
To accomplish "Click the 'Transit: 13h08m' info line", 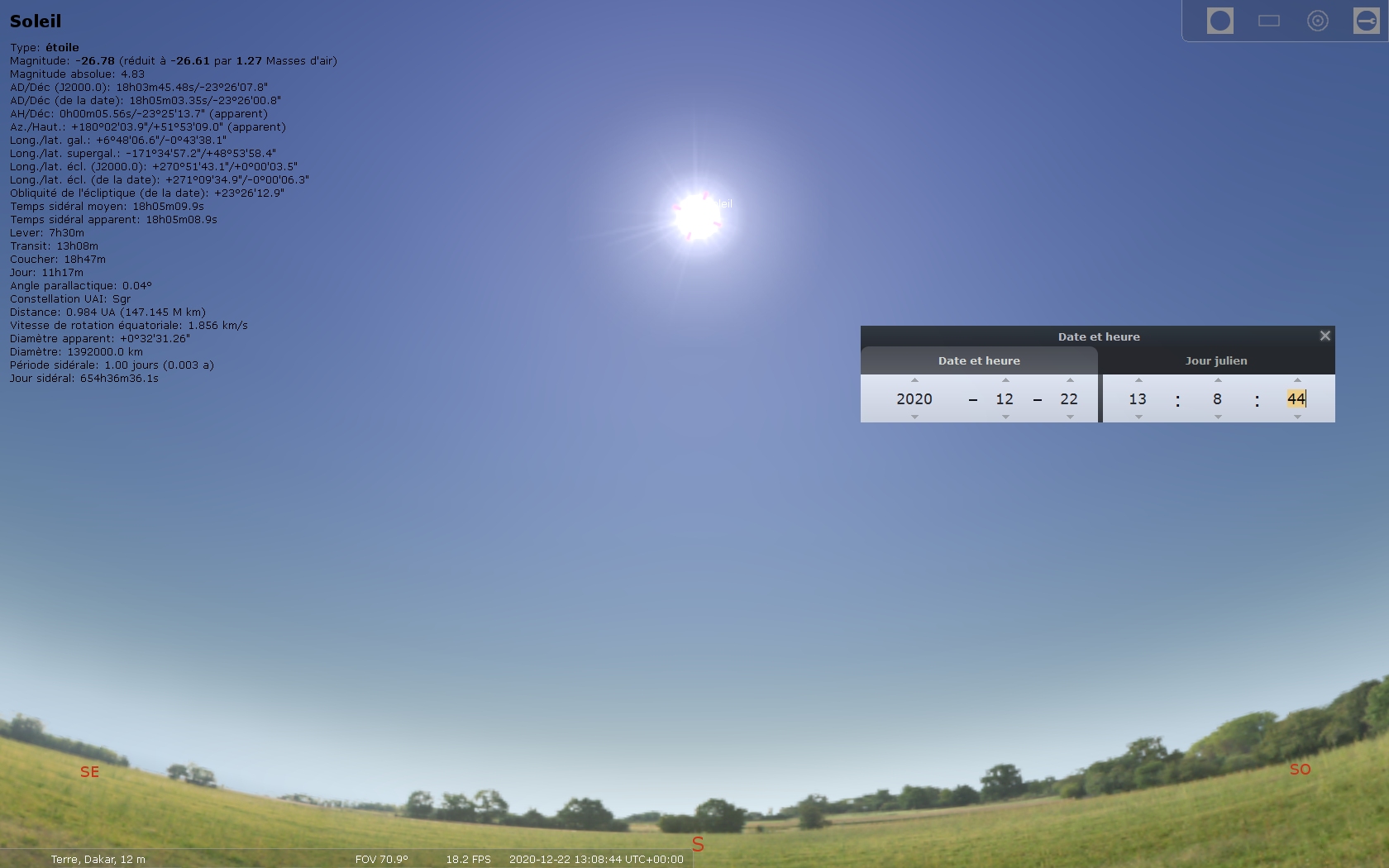I will click(x=54, y=246).
